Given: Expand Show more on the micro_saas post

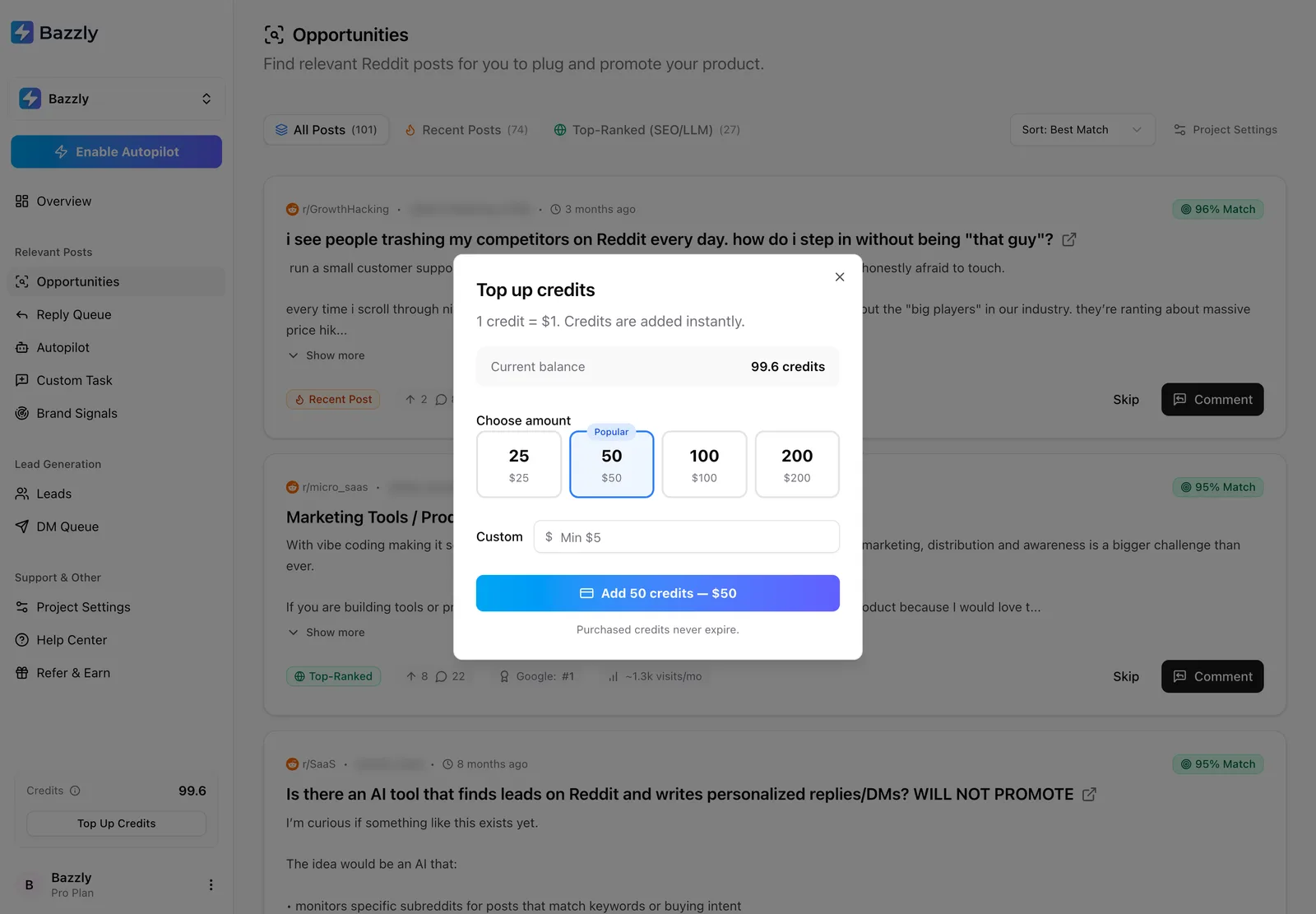Looking at the screenshot, I should tap(327, 633).
